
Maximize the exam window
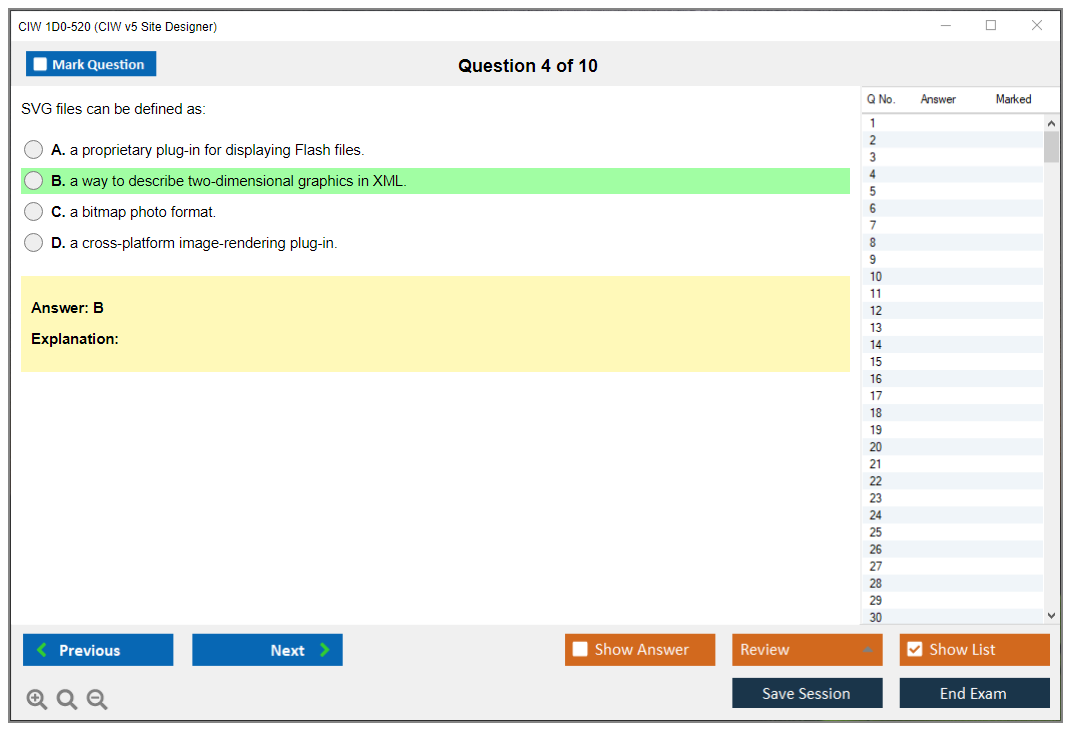coord(991,26)
